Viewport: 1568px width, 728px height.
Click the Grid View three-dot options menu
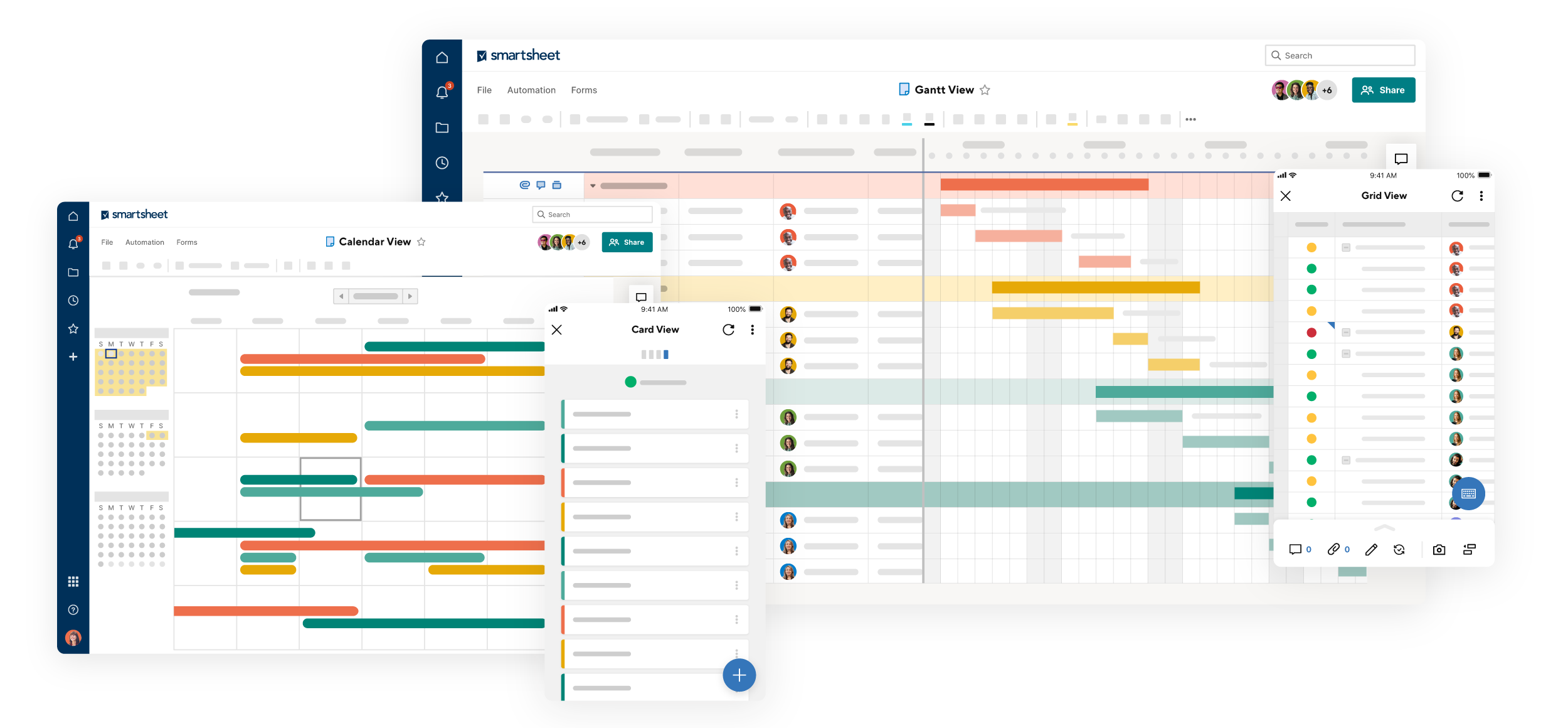(1483, 196)
